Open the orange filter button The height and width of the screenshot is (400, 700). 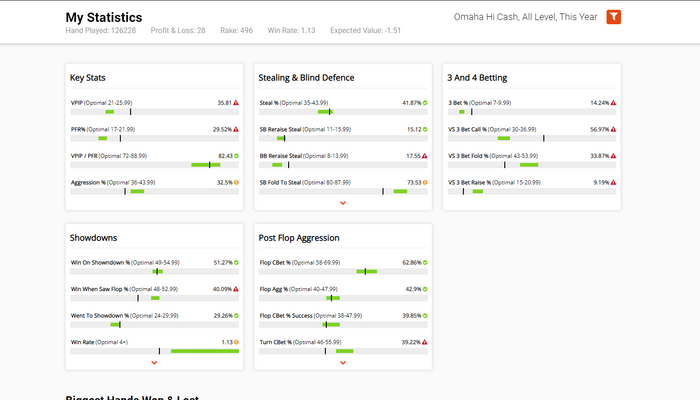tap(613, 17)
